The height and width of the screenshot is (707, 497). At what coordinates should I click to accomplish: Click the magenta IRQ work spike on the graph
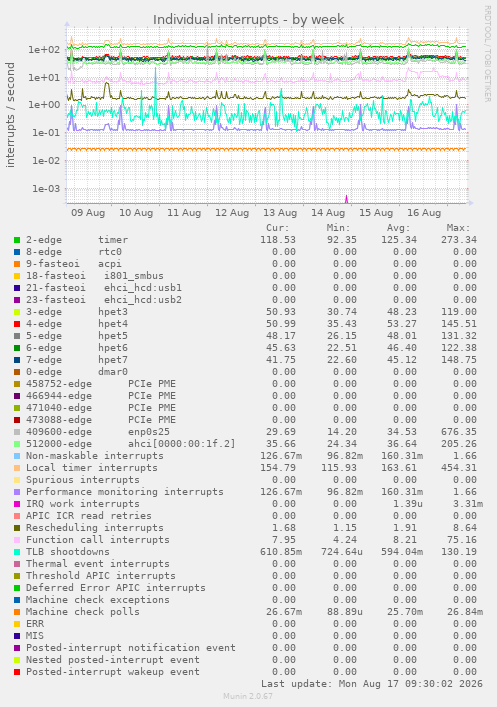(x=346, y=199)
